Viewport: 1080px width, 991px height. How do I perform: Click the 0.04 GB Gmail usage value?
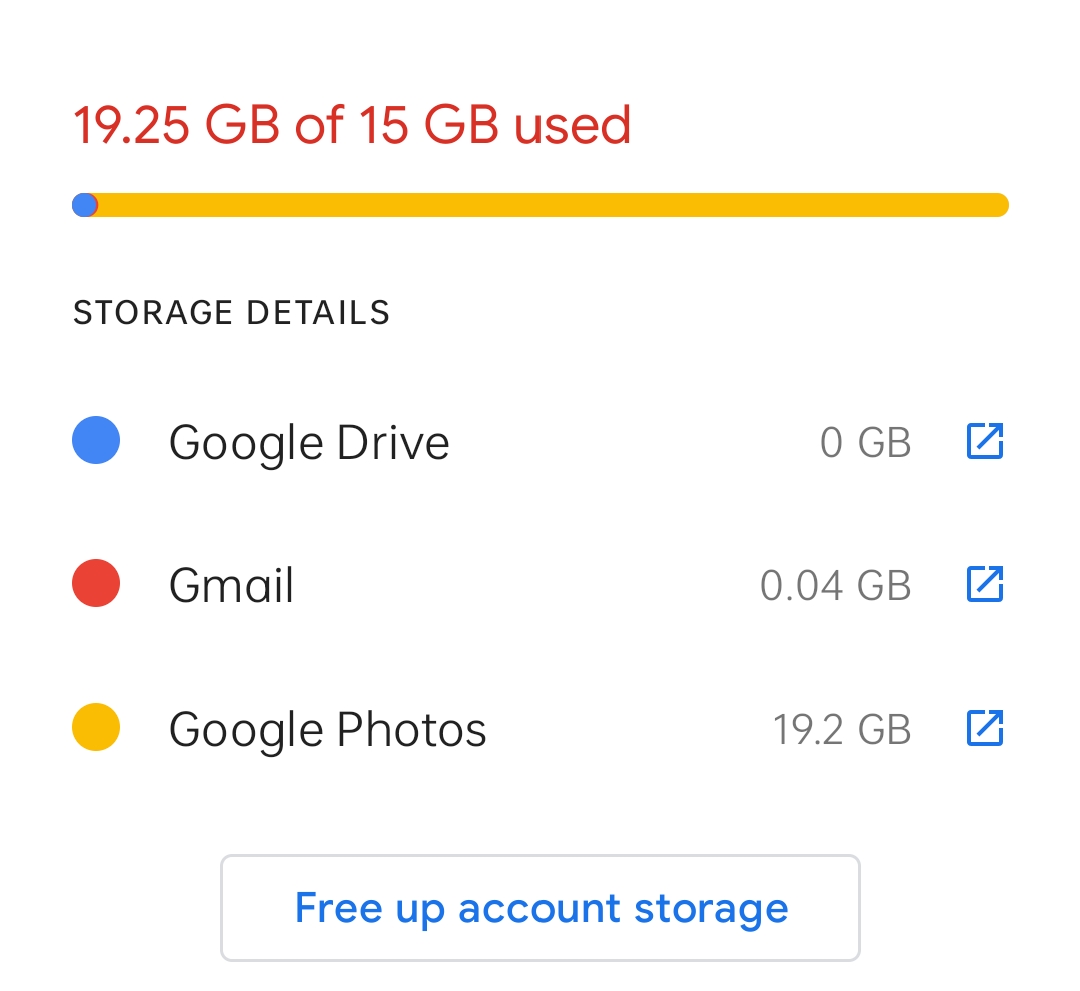coord(835,585)
